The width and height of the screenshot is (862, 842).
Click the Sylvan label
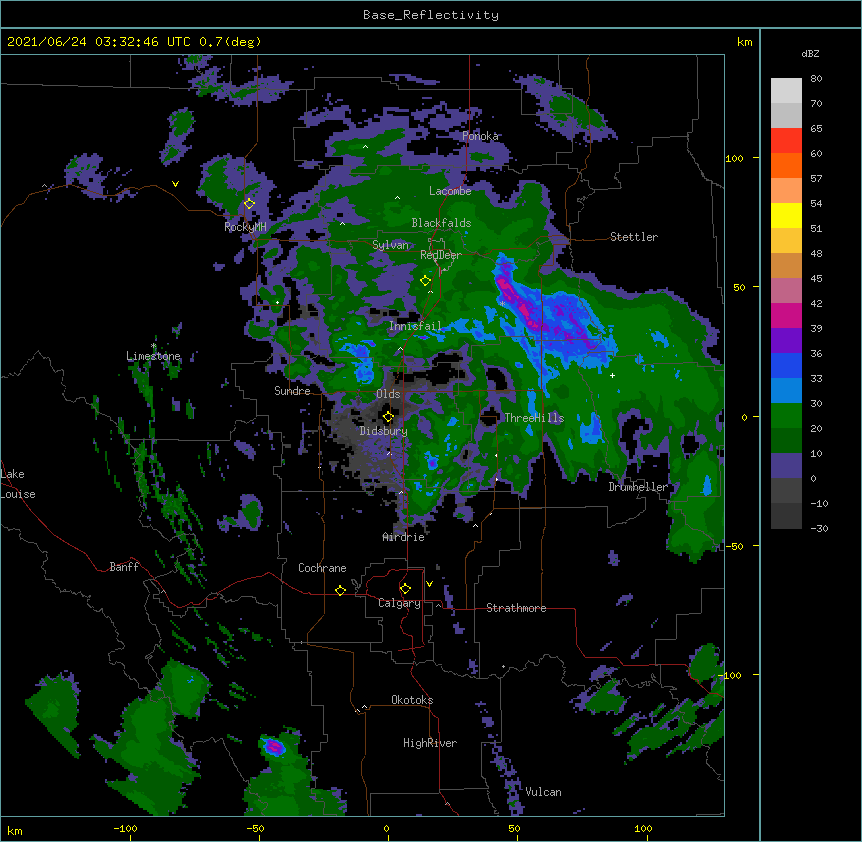390,245
